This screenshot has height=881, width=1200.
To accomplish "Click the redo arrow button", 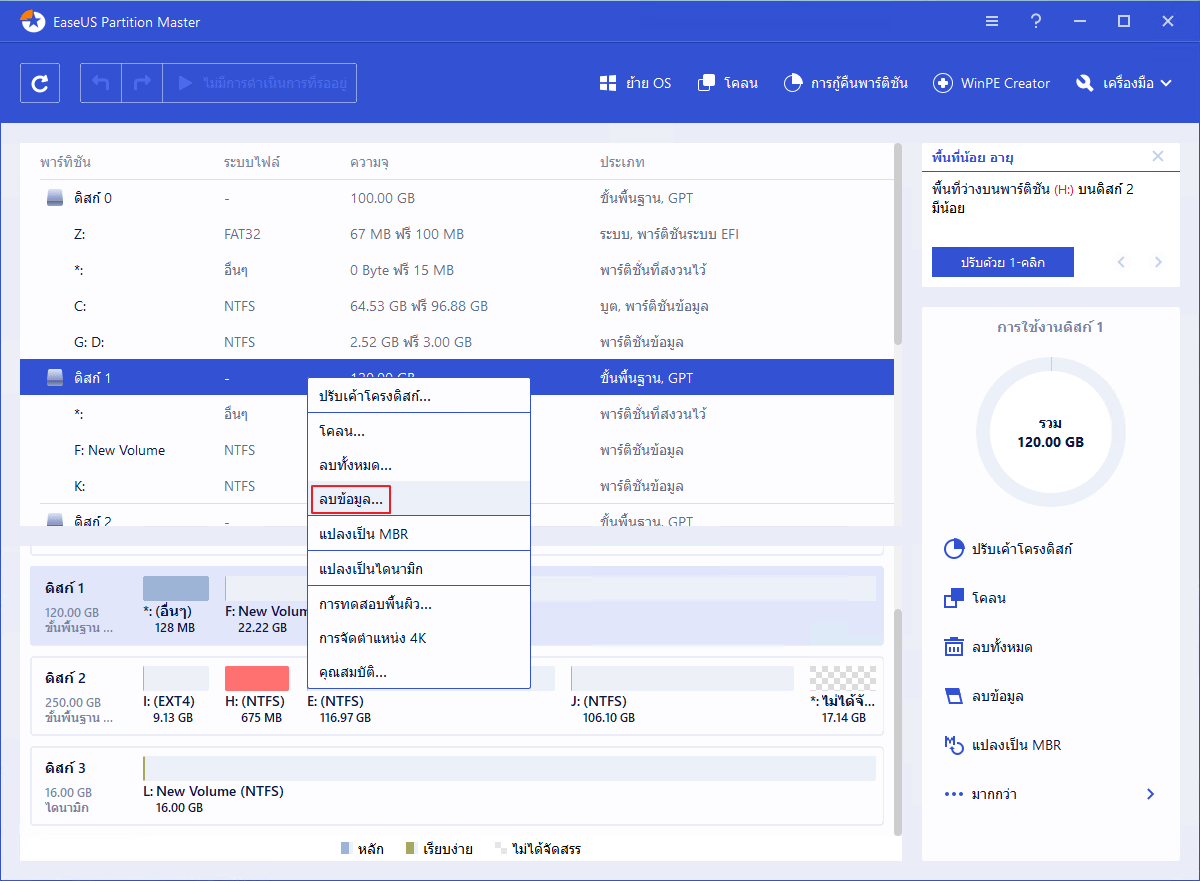I will coord(142,83).
